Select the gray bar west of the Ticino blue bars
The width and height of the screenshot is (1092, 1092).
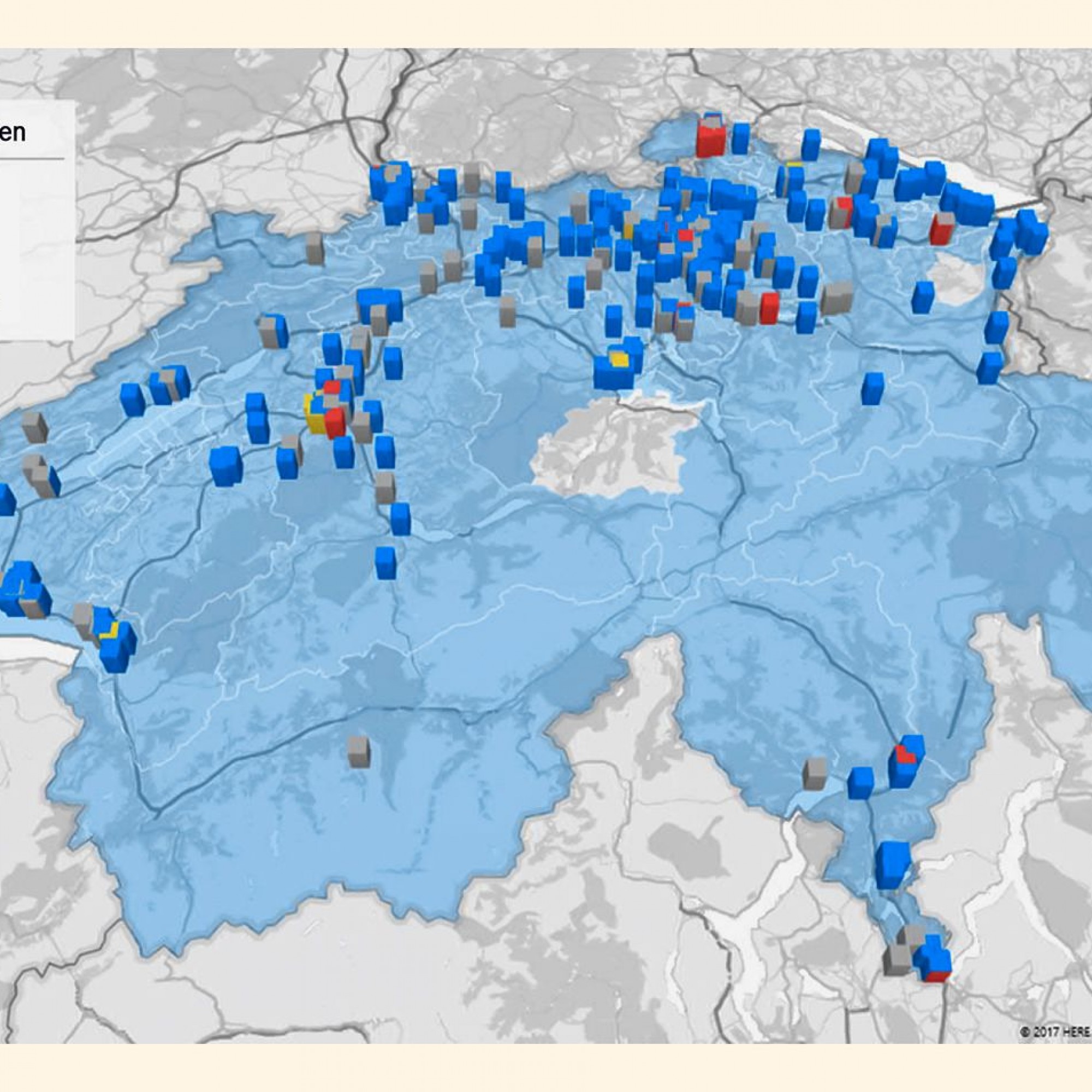(x=815, y=774)
